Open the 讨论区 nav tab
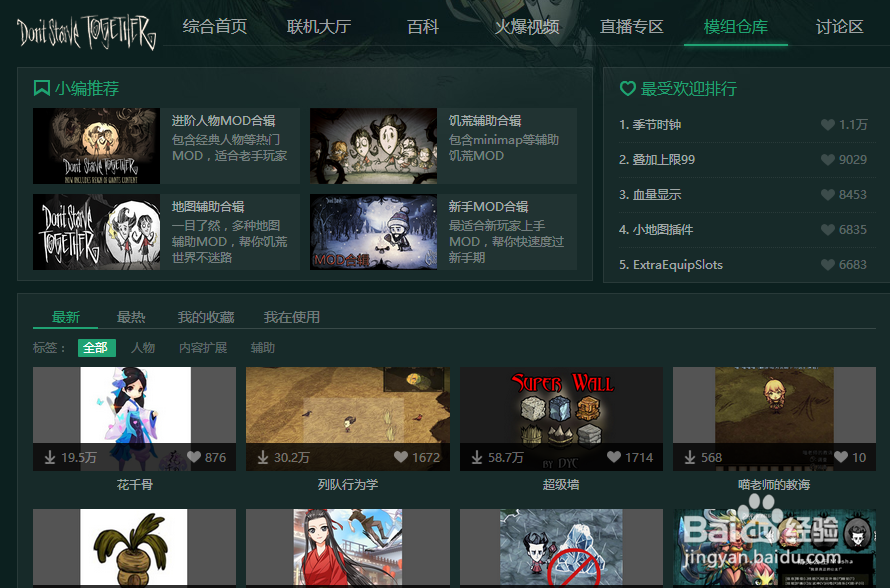 pos(839,27)
